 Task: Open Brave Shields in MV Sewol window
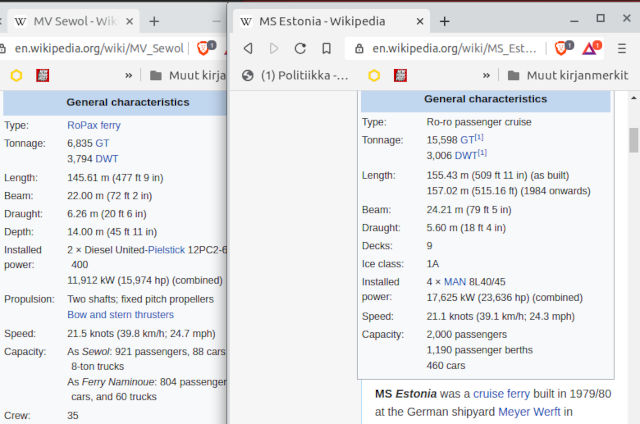coord(204,48)
